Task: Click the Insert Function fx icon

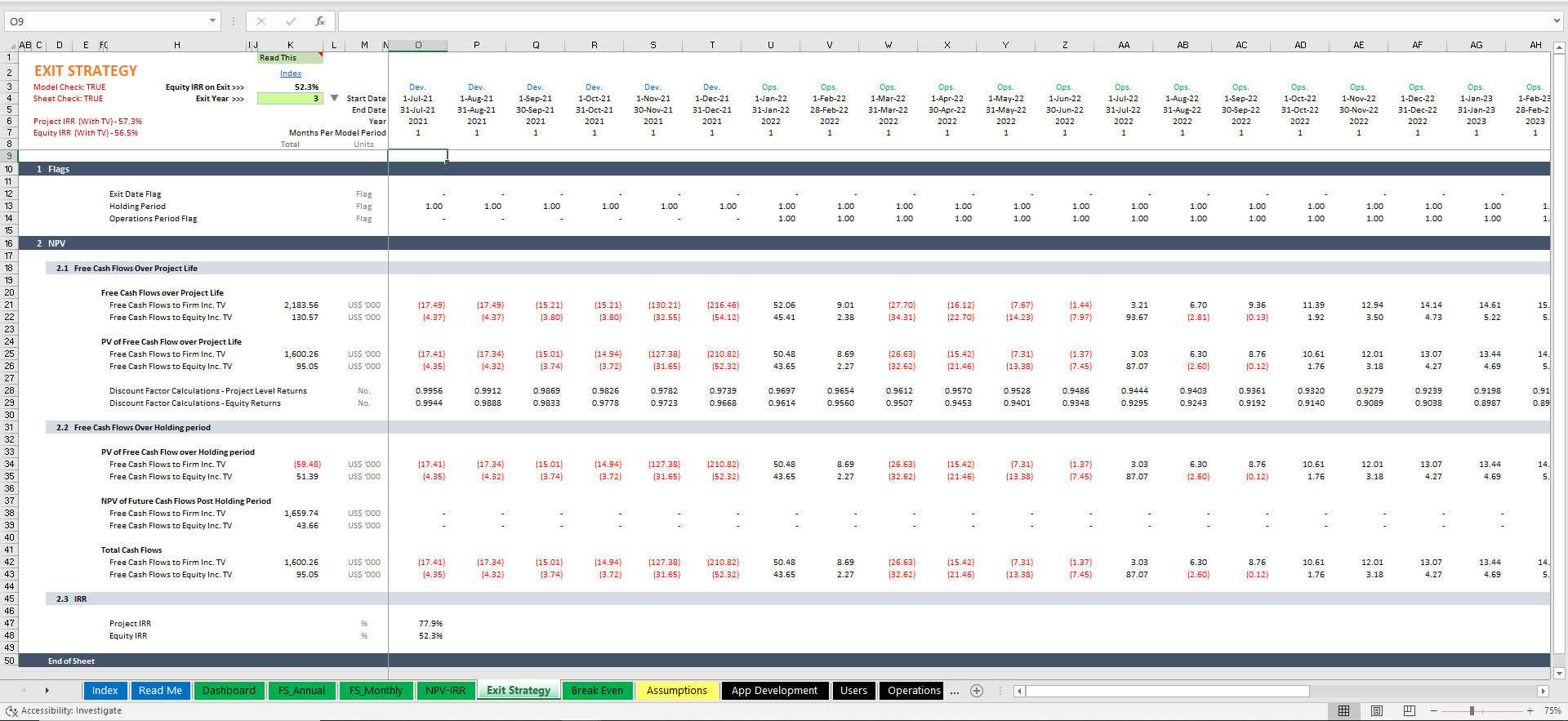Action: point(319,21)
